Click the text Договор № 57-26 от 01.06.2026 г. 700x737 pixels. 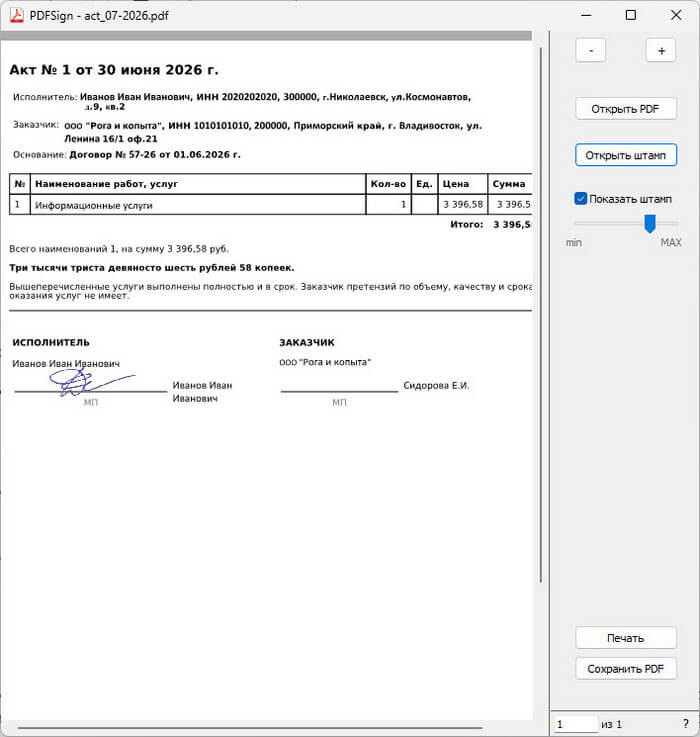point(155,155)
